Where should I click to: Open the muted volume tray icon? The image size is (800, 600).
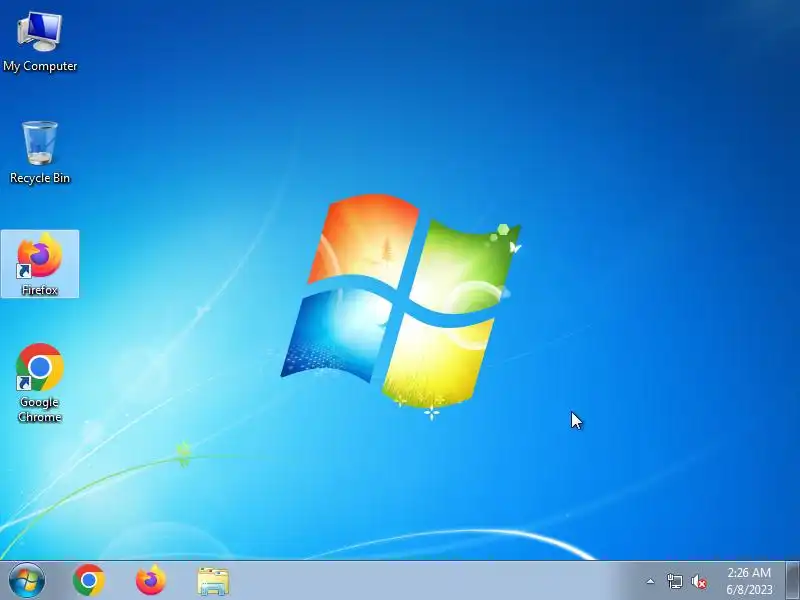[x=699, y=581]
